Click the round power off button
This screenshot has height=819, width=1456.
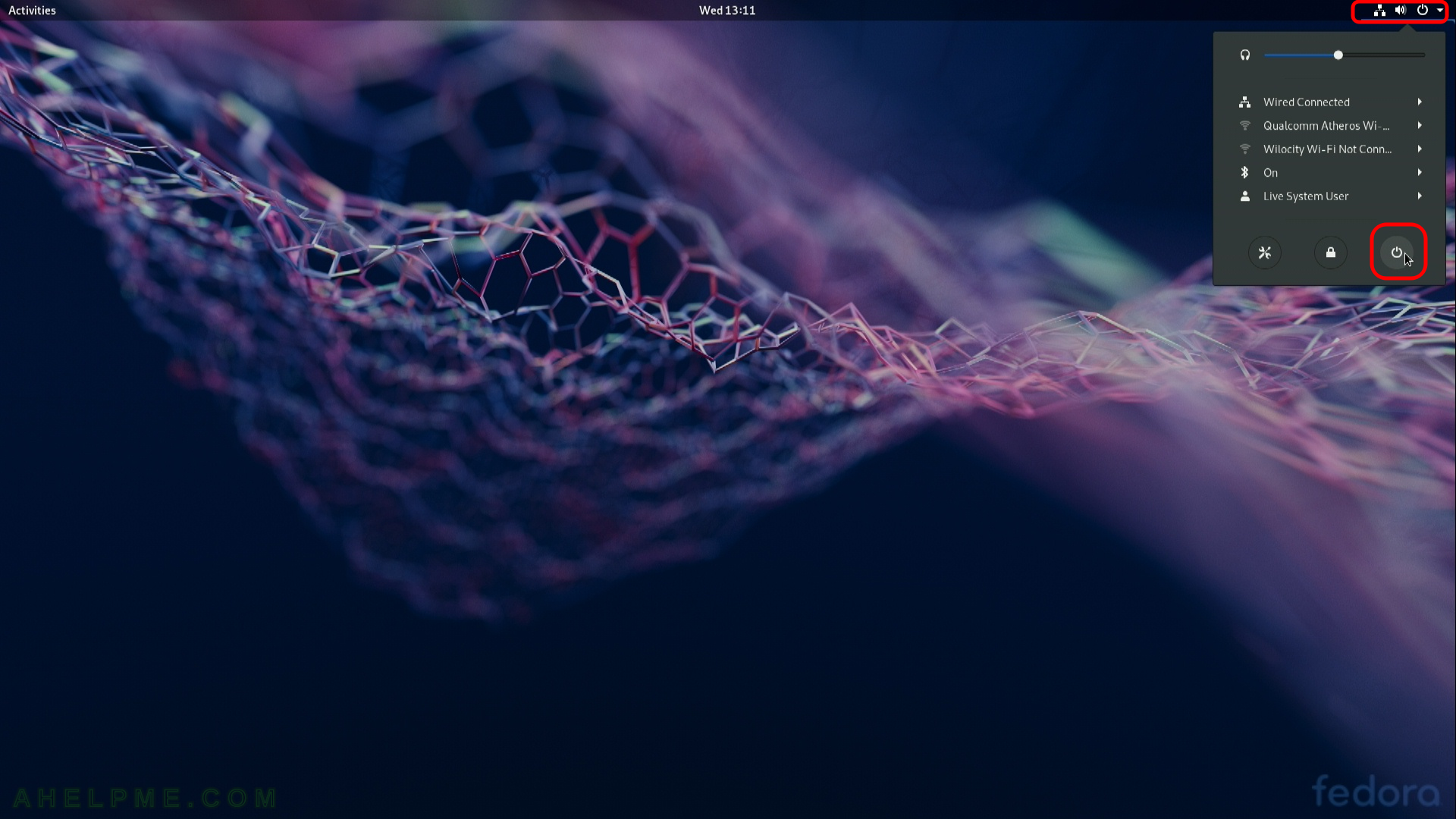(1397, 253)
